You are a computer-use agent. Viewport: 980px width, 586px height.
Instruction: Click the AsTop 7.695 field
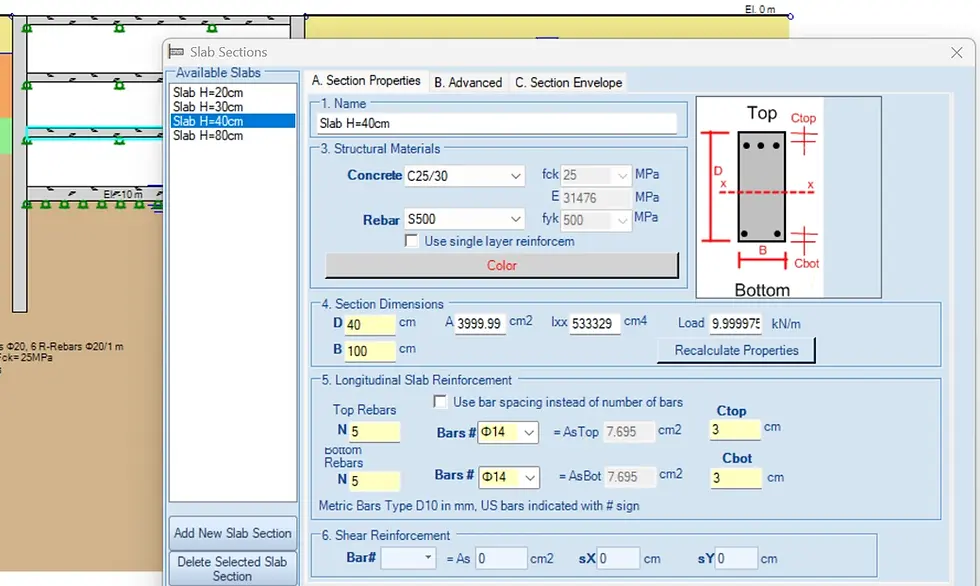point(629,432)
